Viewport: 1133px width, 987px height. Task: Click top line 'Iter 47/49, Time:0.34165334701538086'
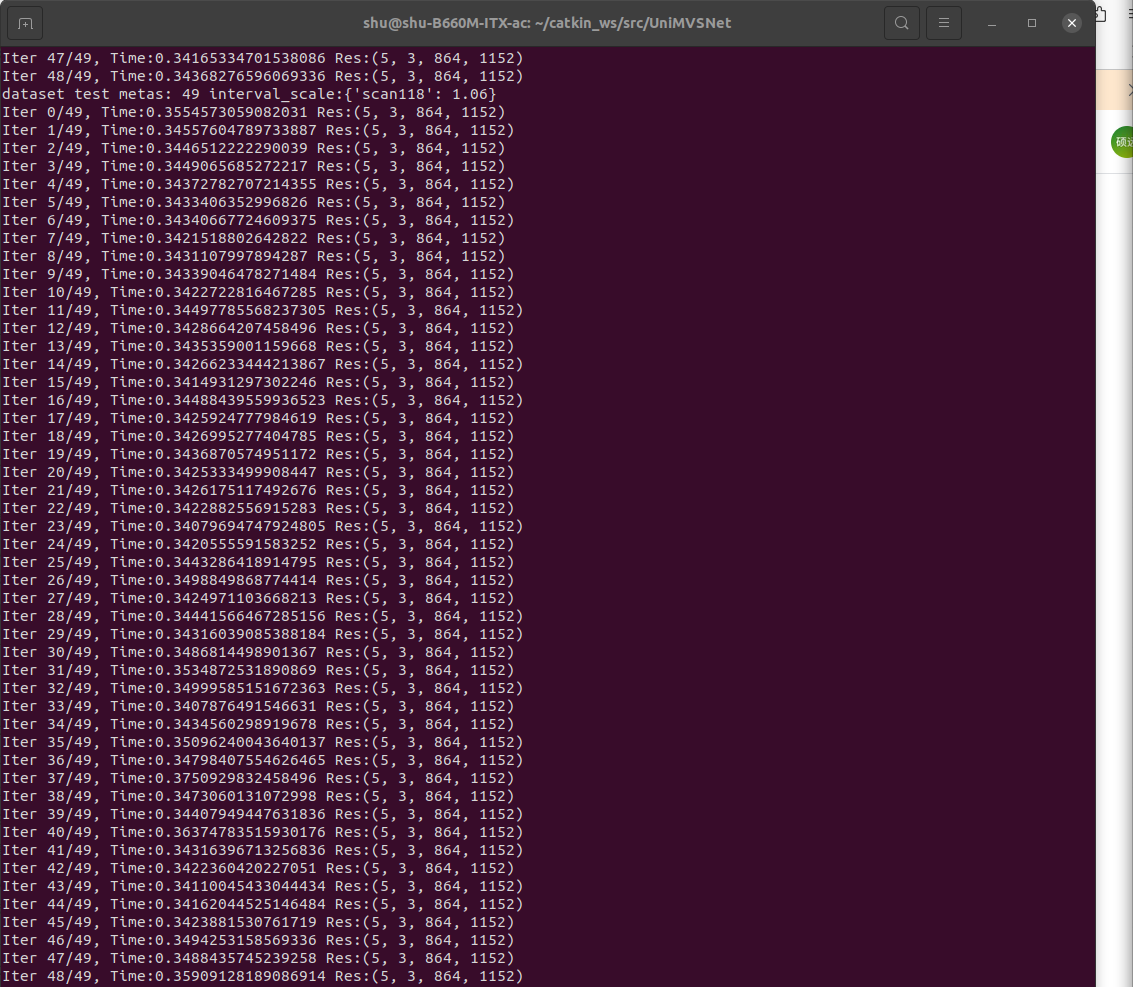click(262, 58)
